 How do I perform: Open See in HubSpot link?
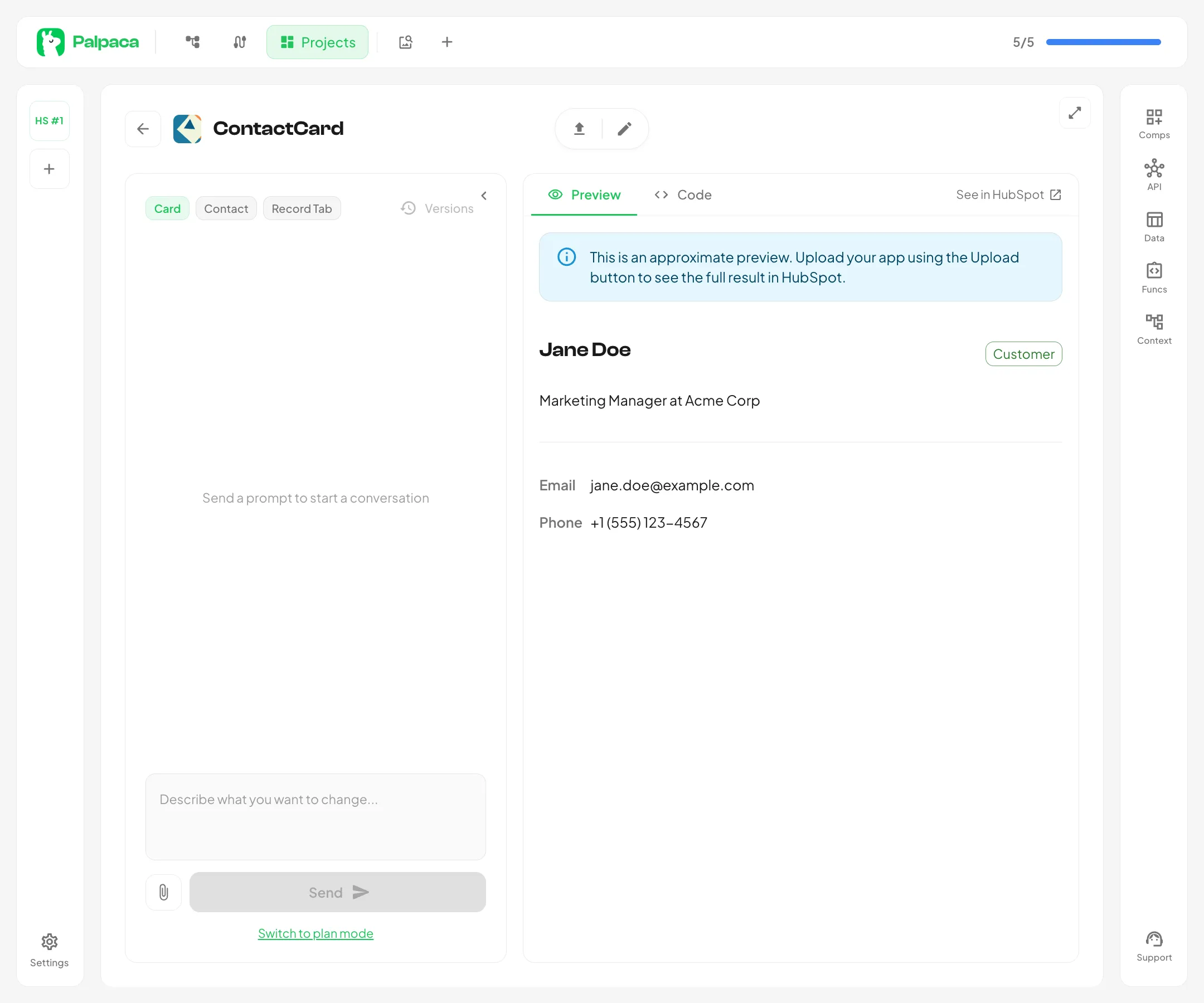click(x=1008, y=194)
